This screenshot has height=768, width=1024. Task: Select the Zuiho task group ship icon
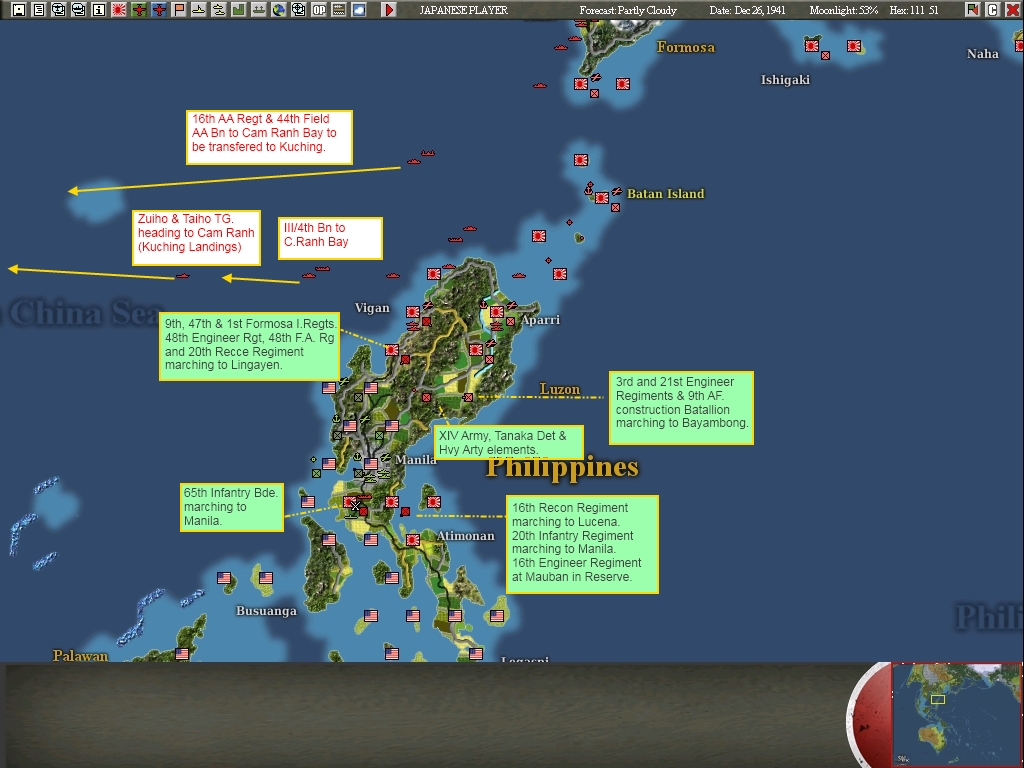pyautogui.click(x=183, y=276)
